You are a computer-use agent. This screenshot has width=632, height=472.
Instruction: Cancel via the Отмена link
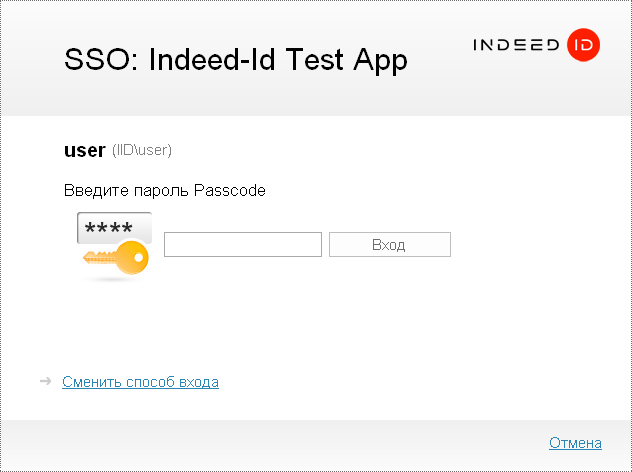coord(575,443)
